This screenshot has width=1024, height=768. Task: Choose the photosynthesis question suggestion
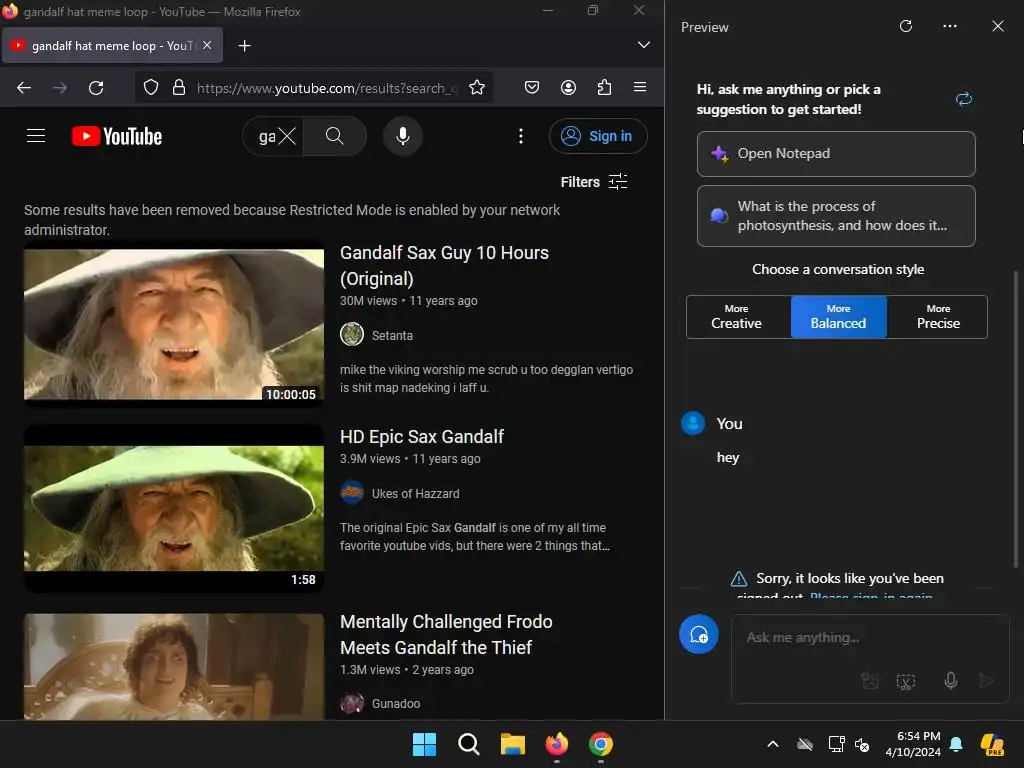(836, 216)
